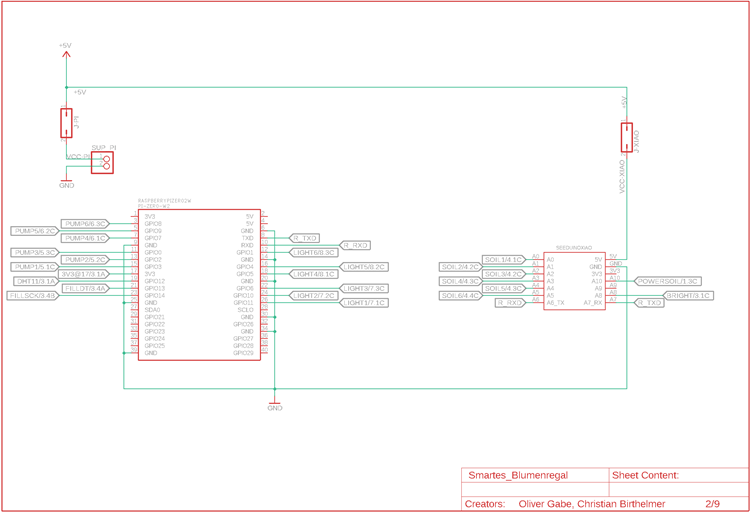Image resolution: width=750 pixels, height=513 pixels.
Task: Click the SOIL6/4.4C net label
Action: coord(461,296)
